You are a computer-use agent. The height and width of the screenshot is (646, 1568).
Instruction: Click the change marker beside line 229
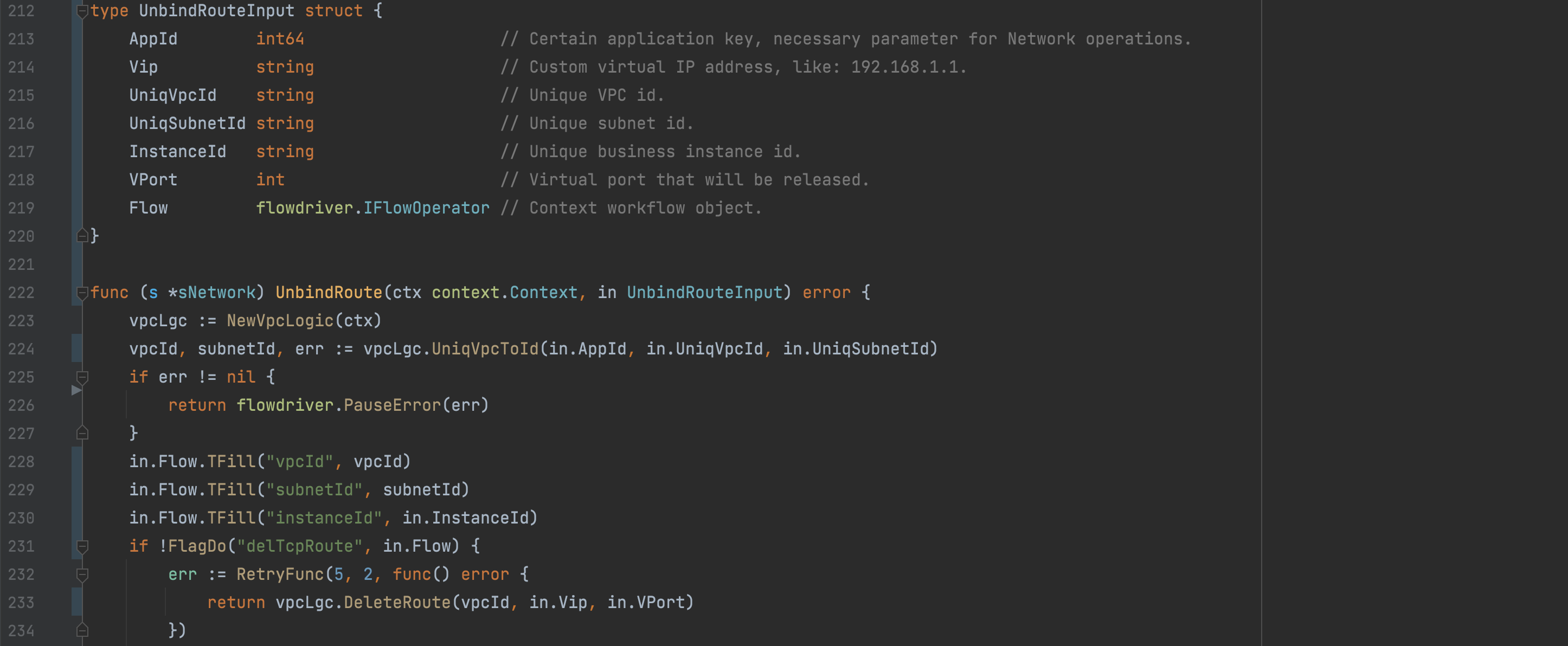pyautogui.click(x=76, y=490)
